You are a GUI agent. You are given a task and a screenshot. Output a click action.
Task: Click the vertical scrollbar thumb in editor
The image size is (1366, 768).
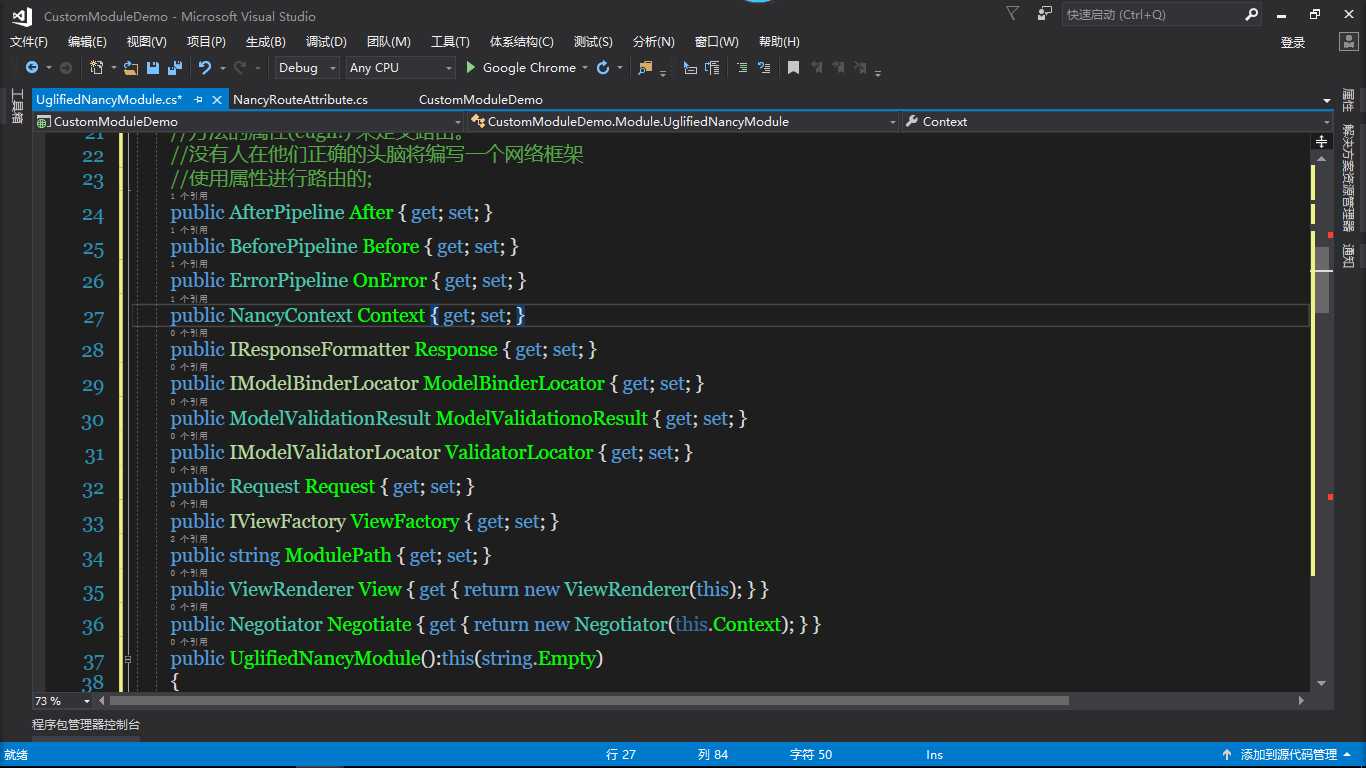pyautogui.click(x=1322, y=280)
